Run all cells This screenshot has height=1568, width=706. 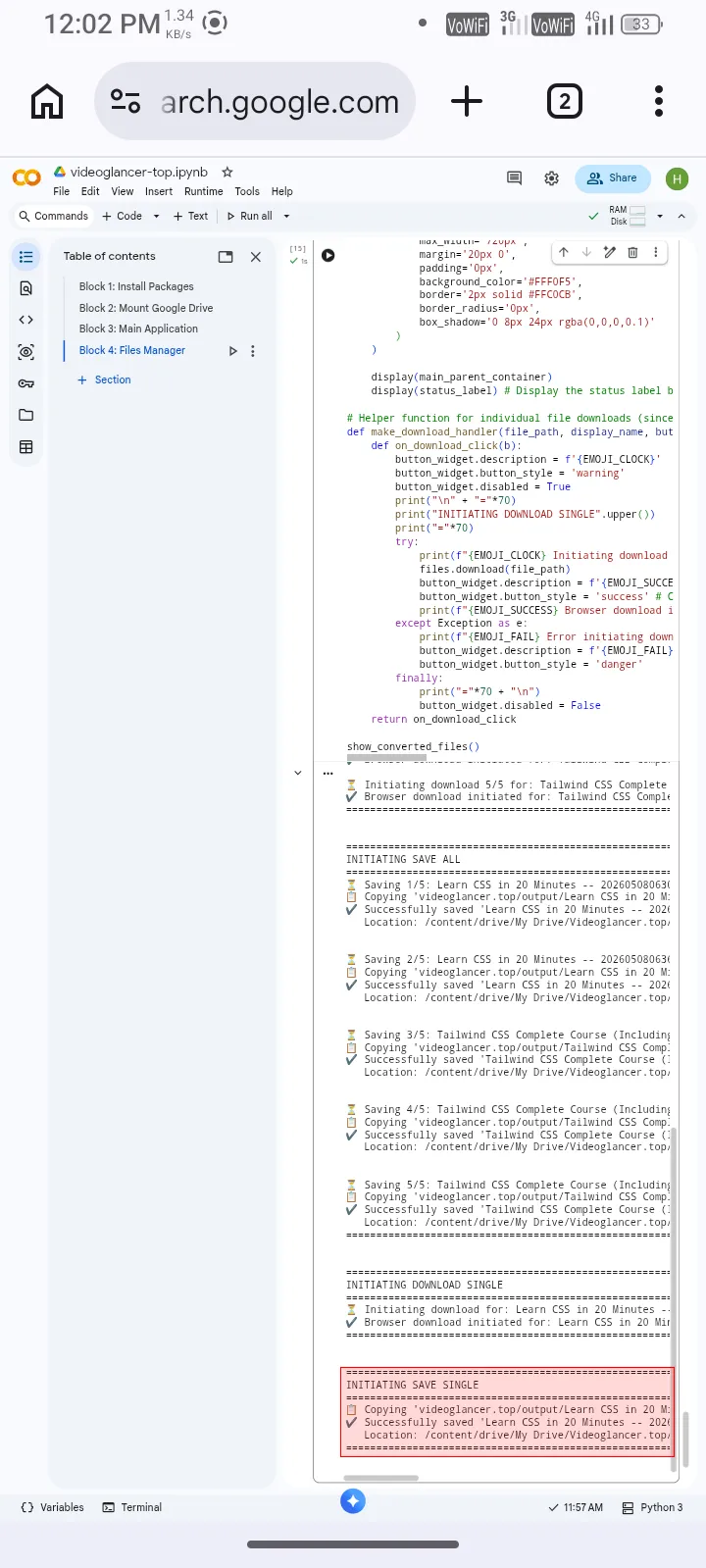tap(249, 216)
